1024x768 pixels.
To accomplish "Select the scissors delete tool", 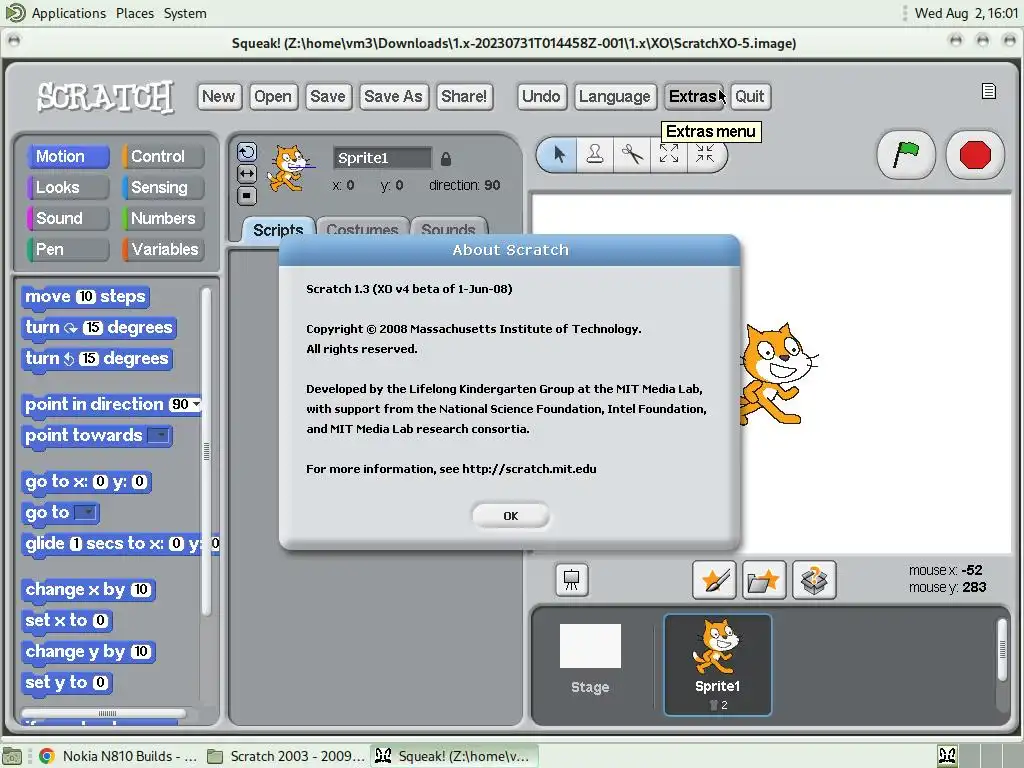I will tap(632, 155).
